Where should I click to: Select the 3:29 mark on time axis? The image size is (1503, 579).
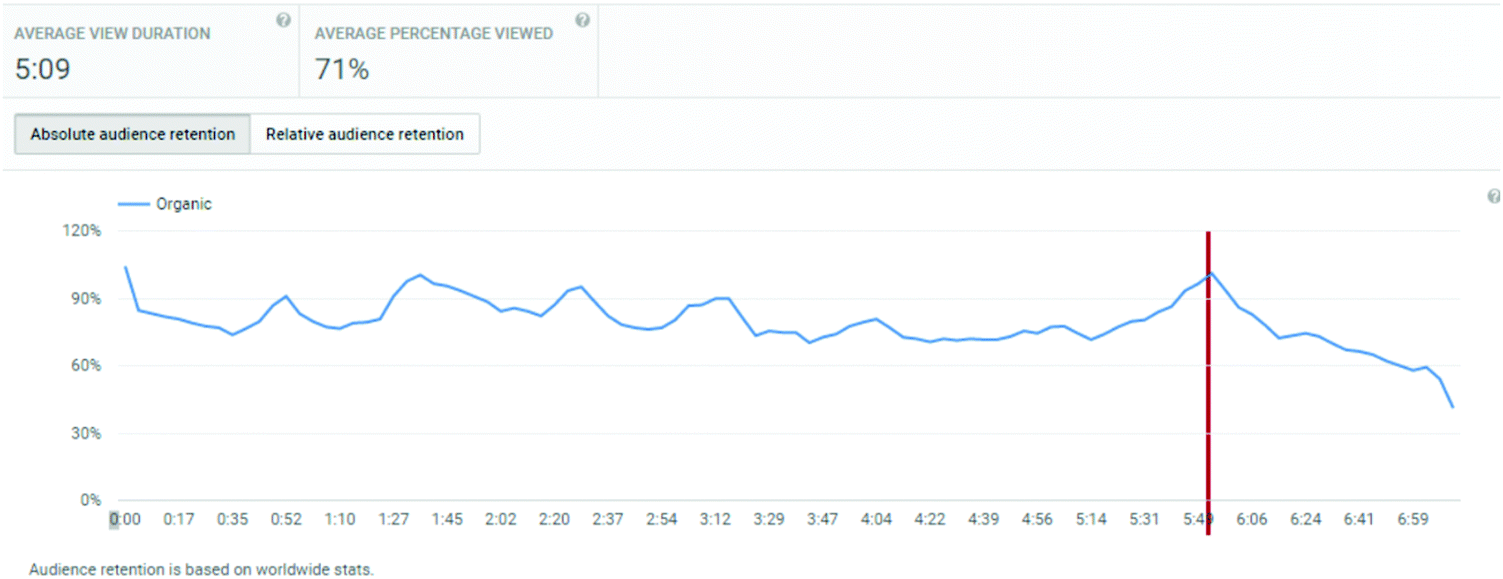click(x=768, y=519)
